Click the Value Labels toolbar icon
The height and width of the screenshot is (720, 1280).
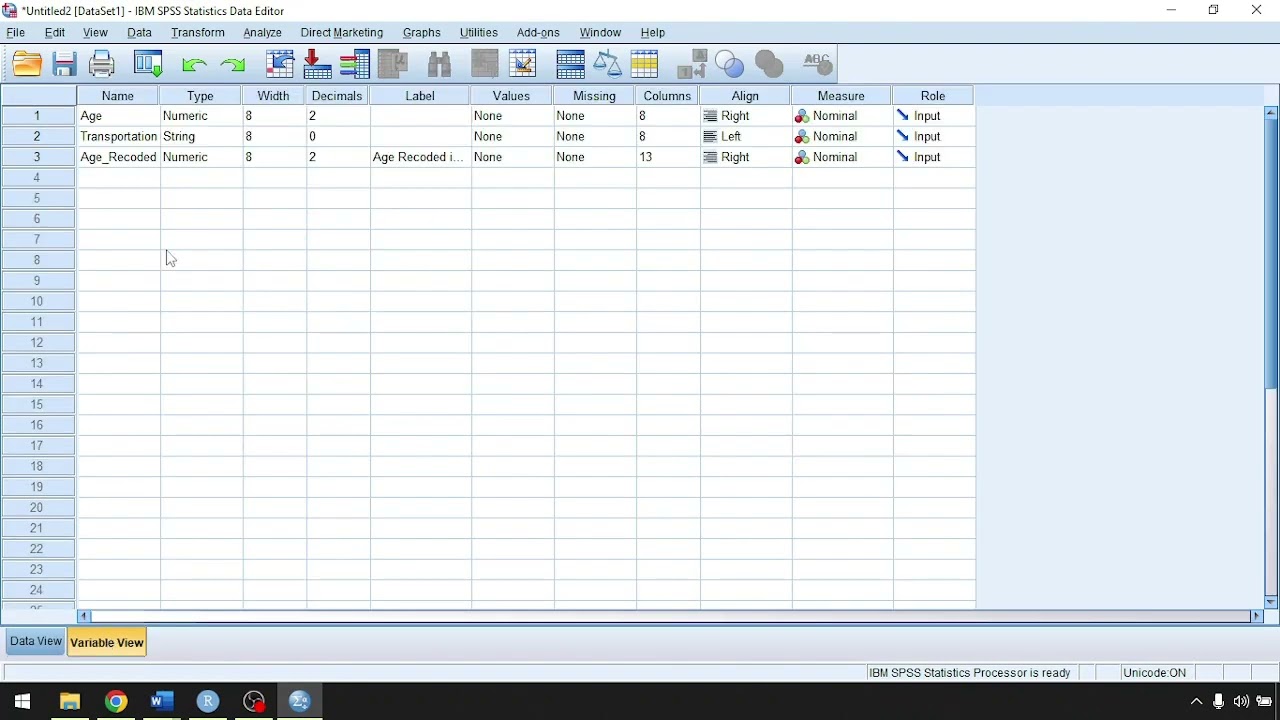[692, 65]
